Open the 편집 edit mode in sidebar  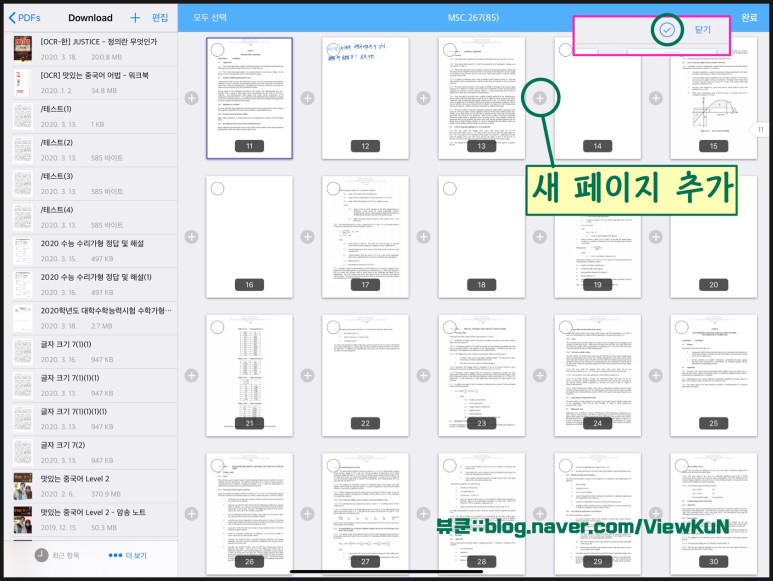[x=160, y=18]
